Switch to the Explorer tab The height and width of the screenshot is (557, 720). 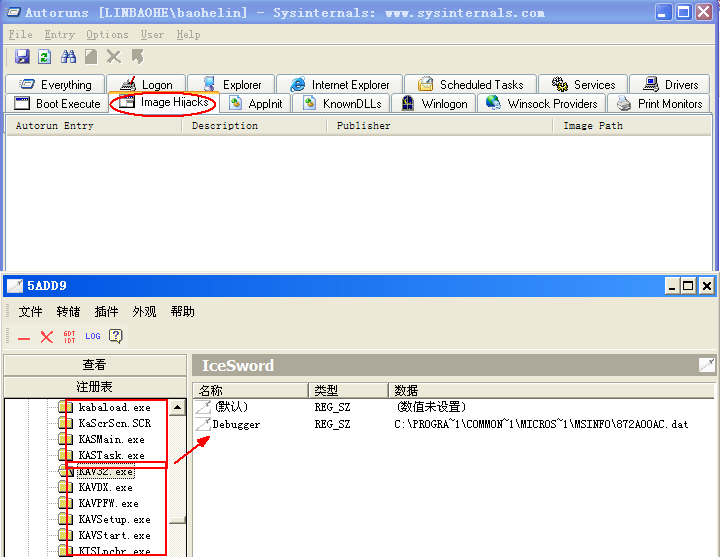coord(231,84)
